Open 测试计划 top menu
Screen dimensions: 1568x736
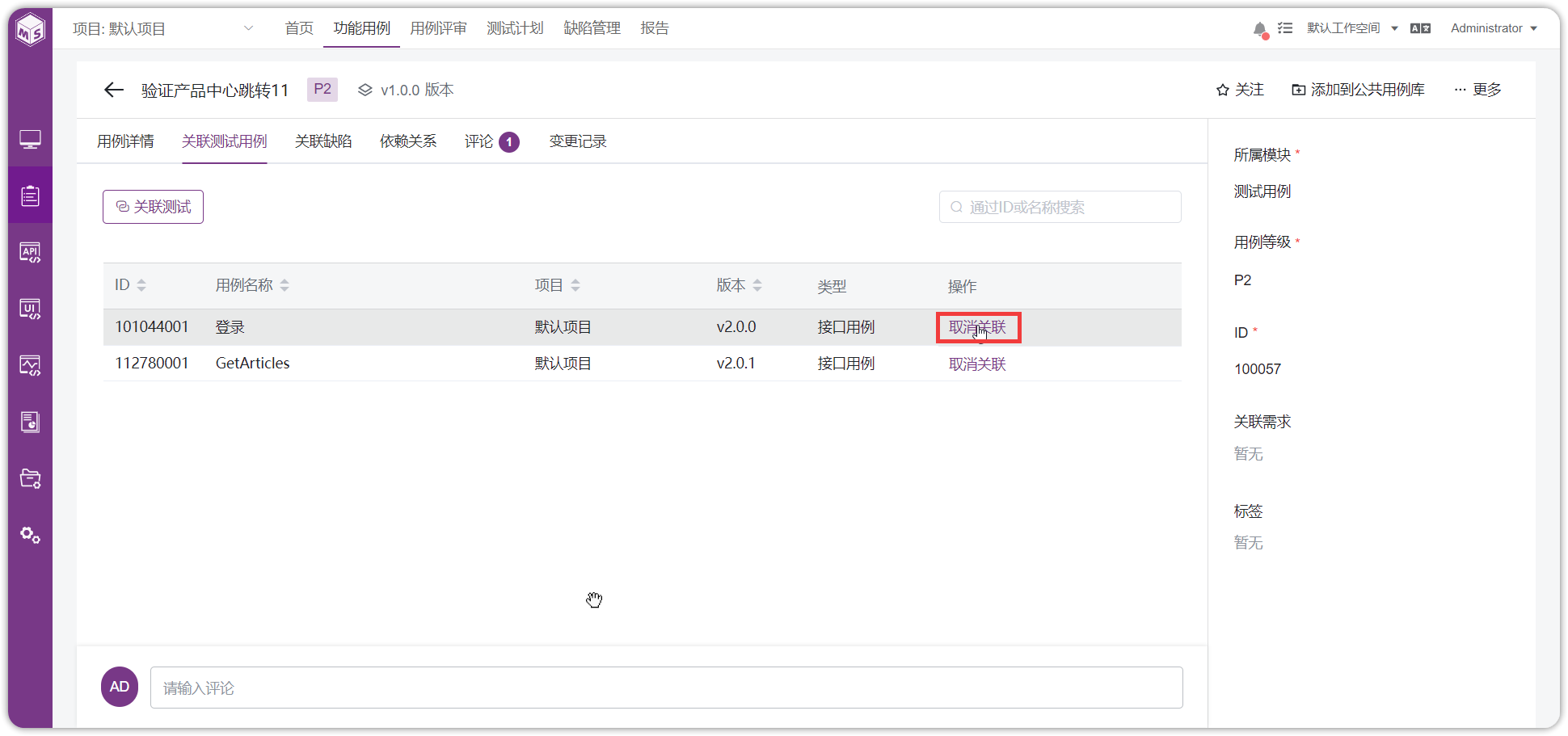point(515,28)
